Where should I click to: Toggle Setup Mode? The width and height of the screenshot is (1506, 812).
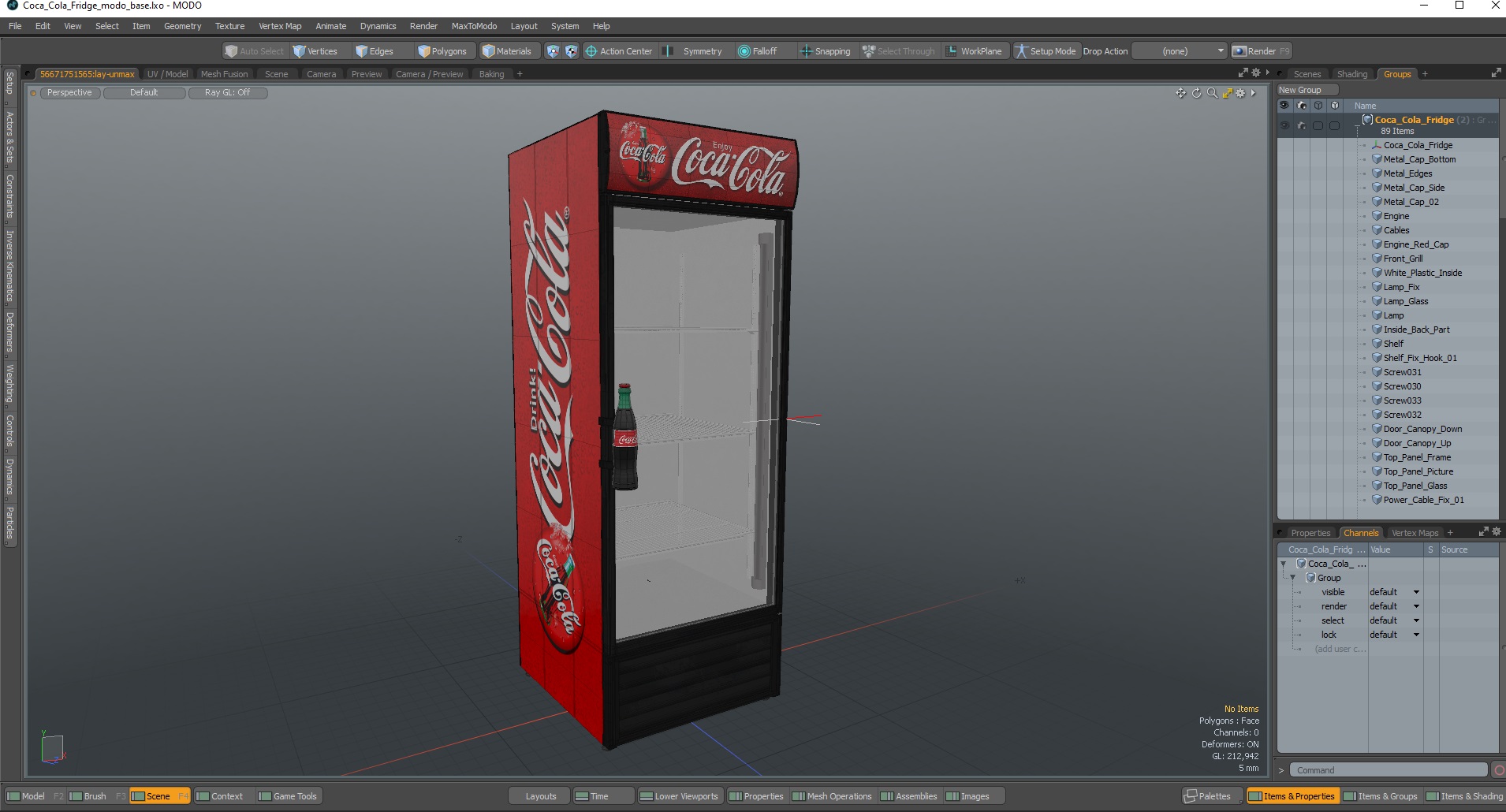coord(1046,51)
